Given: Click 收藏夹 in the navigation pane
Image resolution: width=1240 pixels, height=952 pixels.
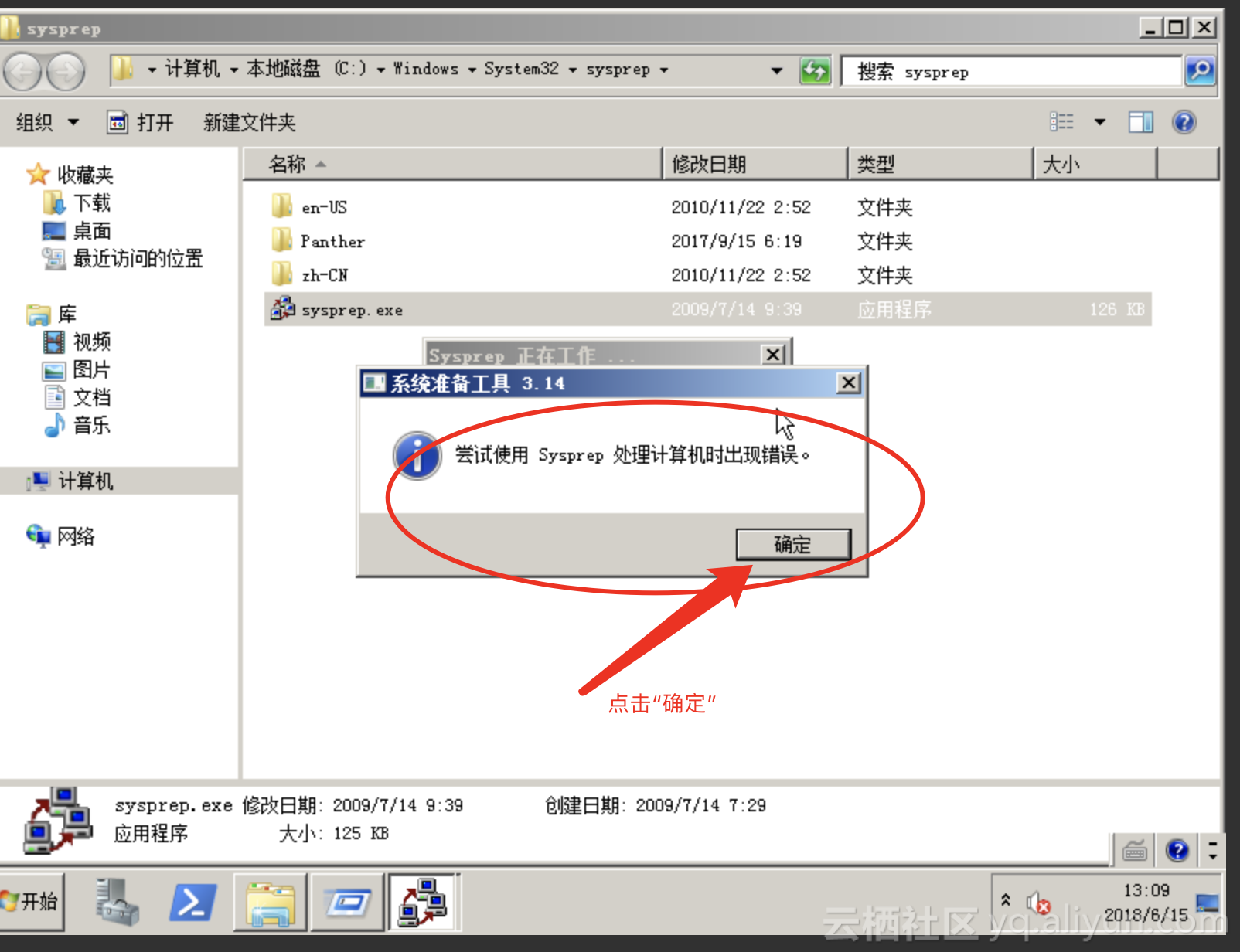Looking at the screenshot, I should [85, 175].
